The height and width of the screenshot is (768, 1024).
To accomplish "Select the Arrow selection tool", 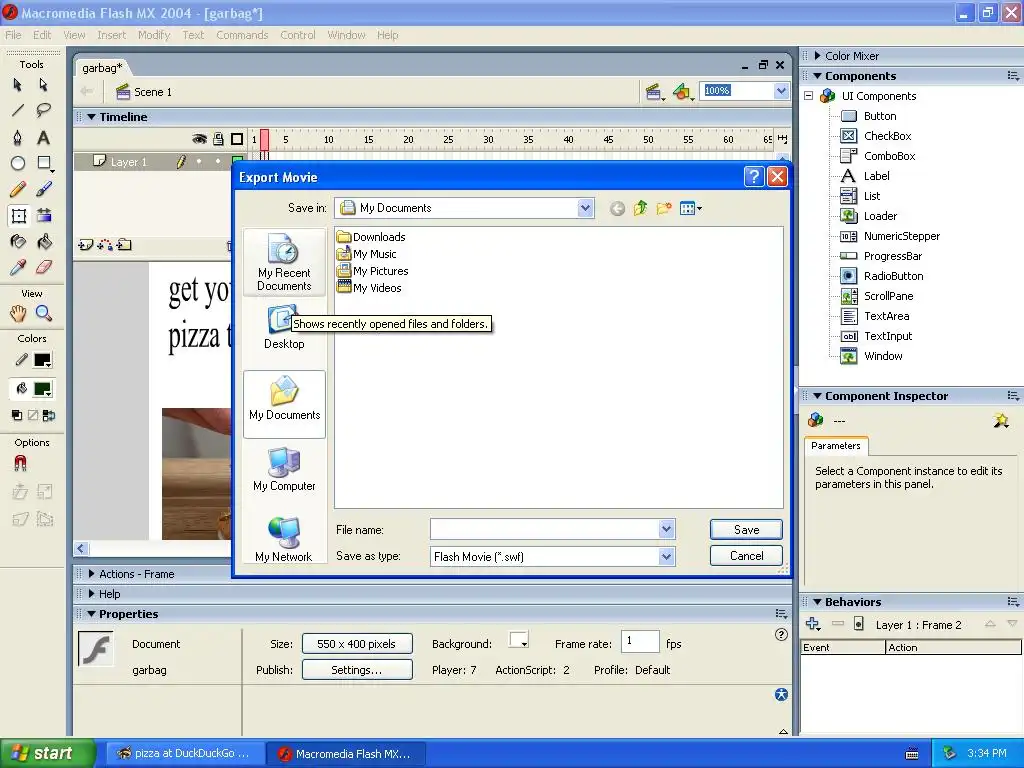I will click(x=18, y=85).
